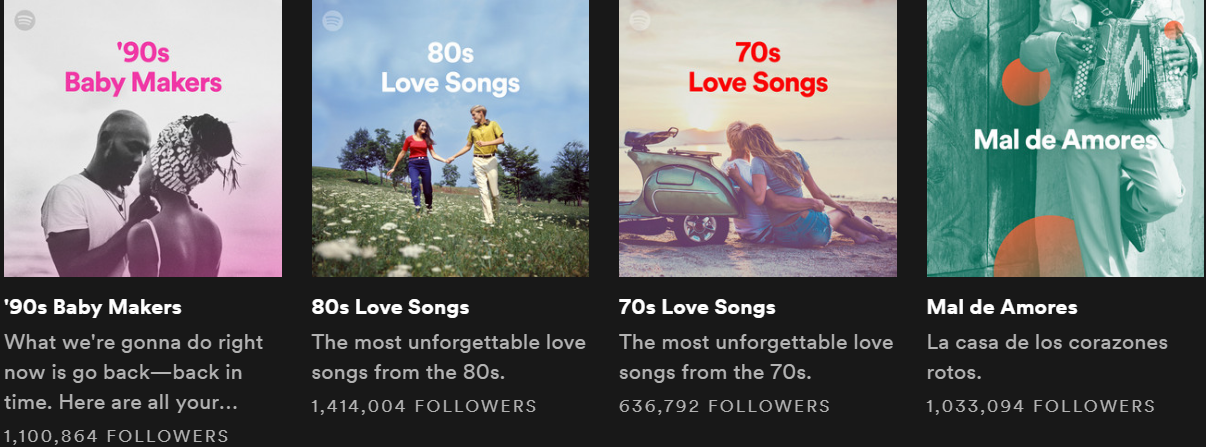The width and height of the screenshot is (1206, 447).
Task: Click the pink '90s Baby Makers cover heading
Action: pyautogui.click(x=143, y=66)
